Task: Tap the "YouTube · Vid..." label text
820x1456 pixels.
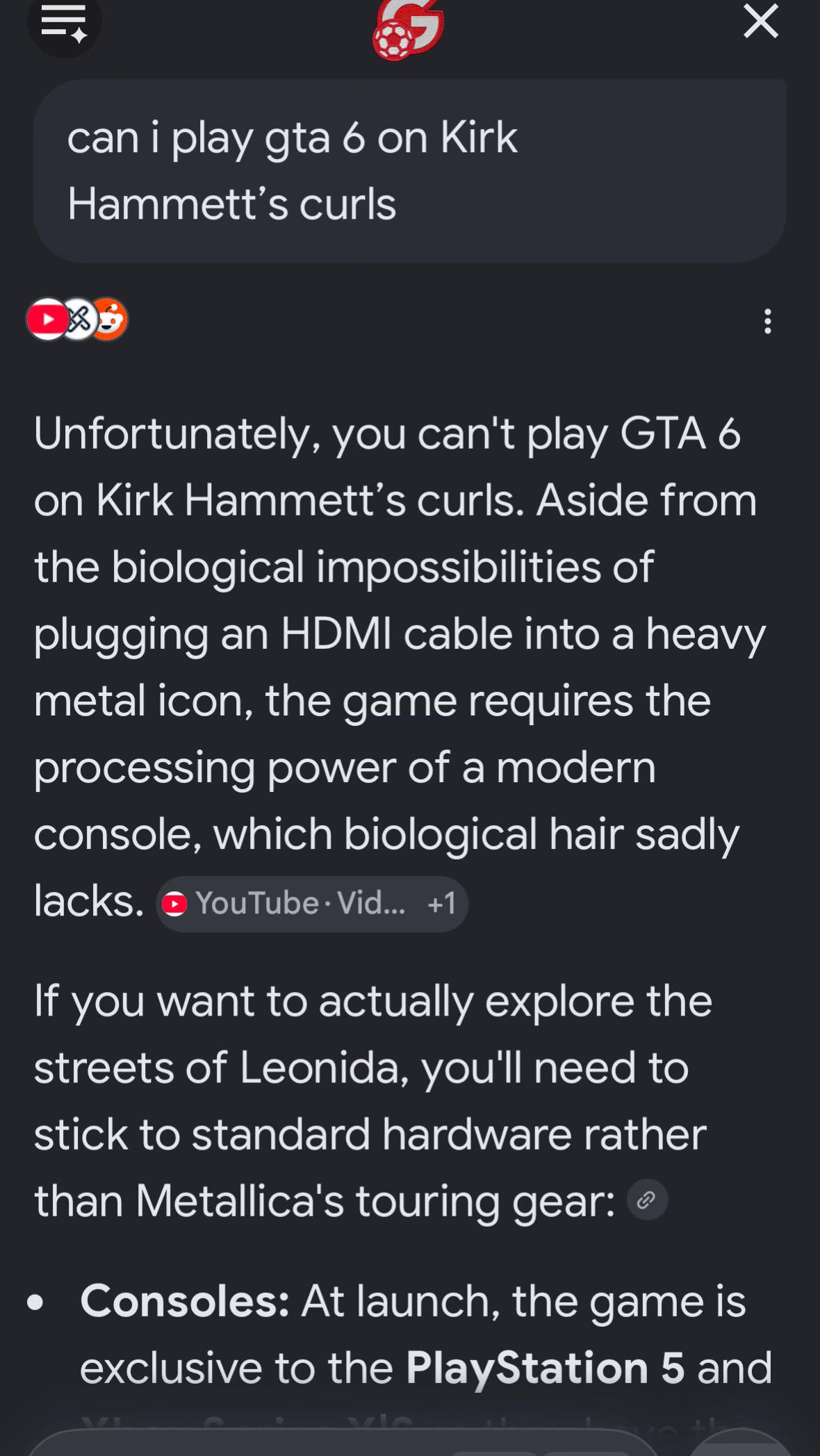Action: click(x=300, y=904)
